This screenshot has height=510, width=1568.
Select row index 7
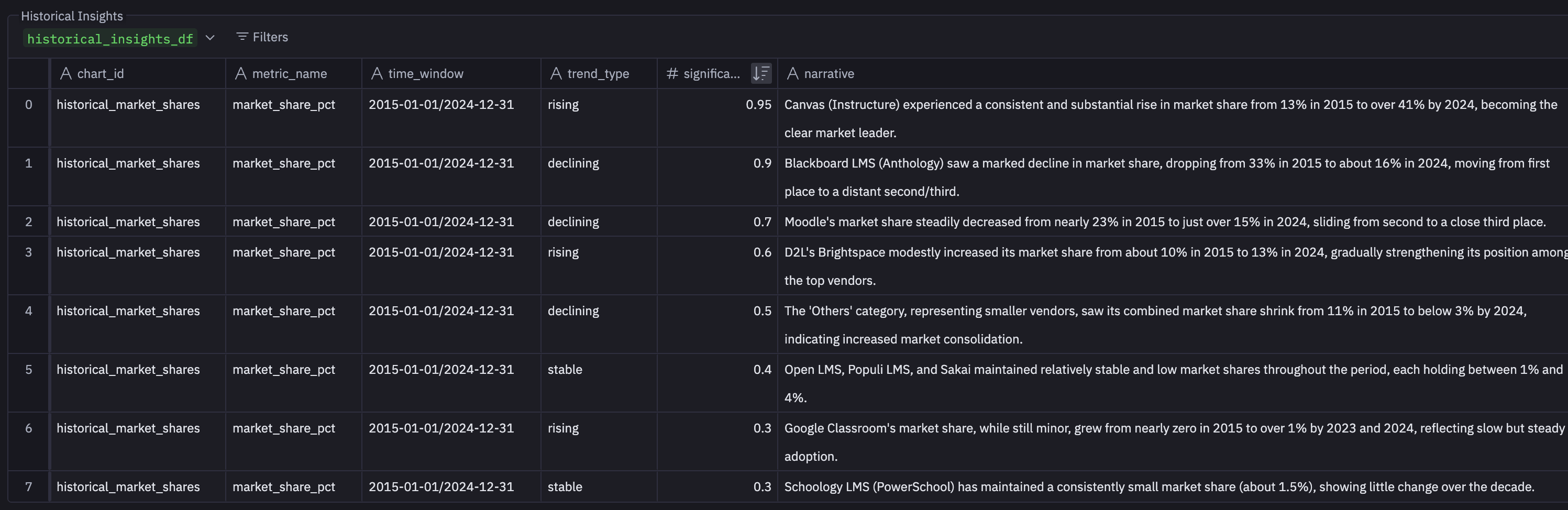(29, 487)
